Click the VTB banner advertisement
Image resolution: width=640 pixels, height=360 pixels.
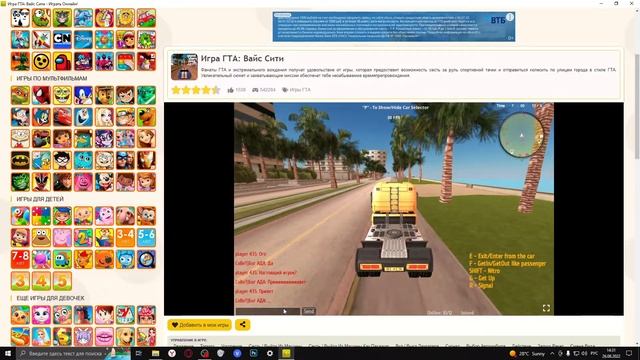click(394, 27)
